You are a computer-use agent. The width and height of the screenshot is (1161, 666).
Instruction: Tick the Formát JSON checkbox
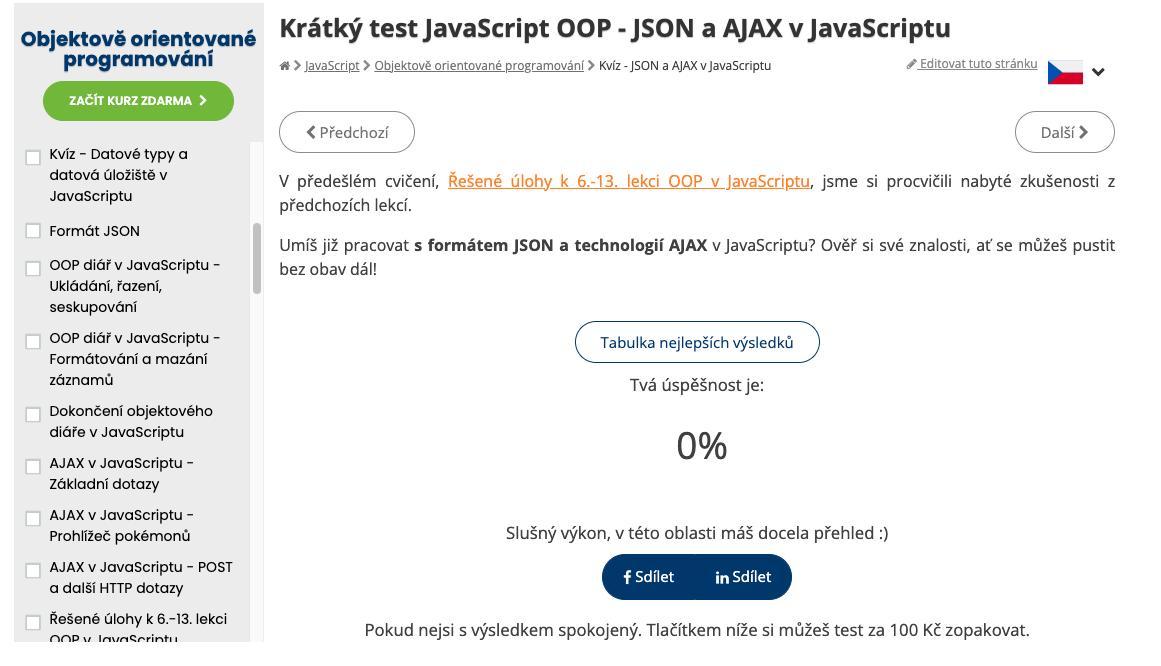pyautogui.click(x=33, y=231)
